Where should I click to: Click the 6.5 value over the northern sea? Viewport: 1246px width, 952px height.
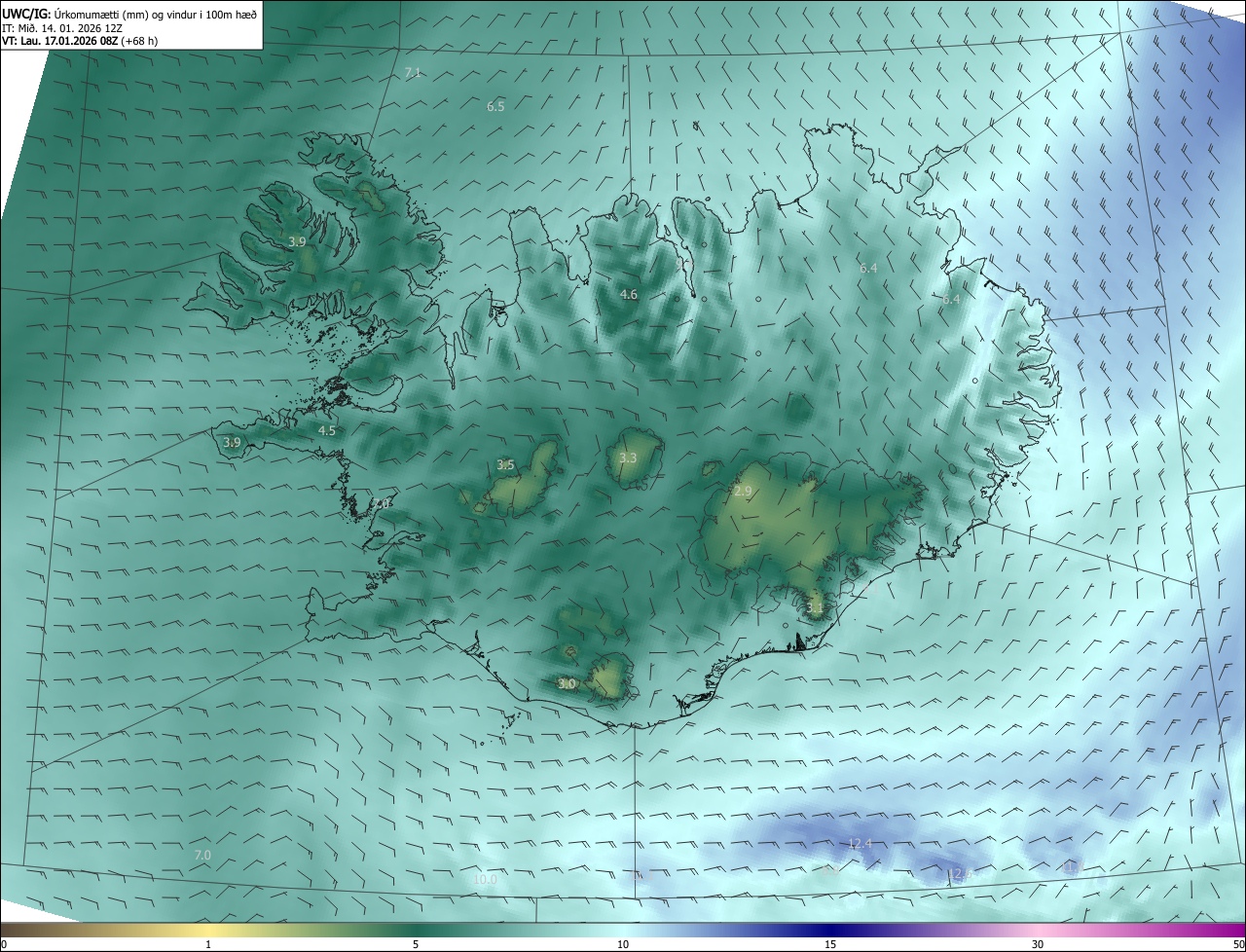[495, 107]
